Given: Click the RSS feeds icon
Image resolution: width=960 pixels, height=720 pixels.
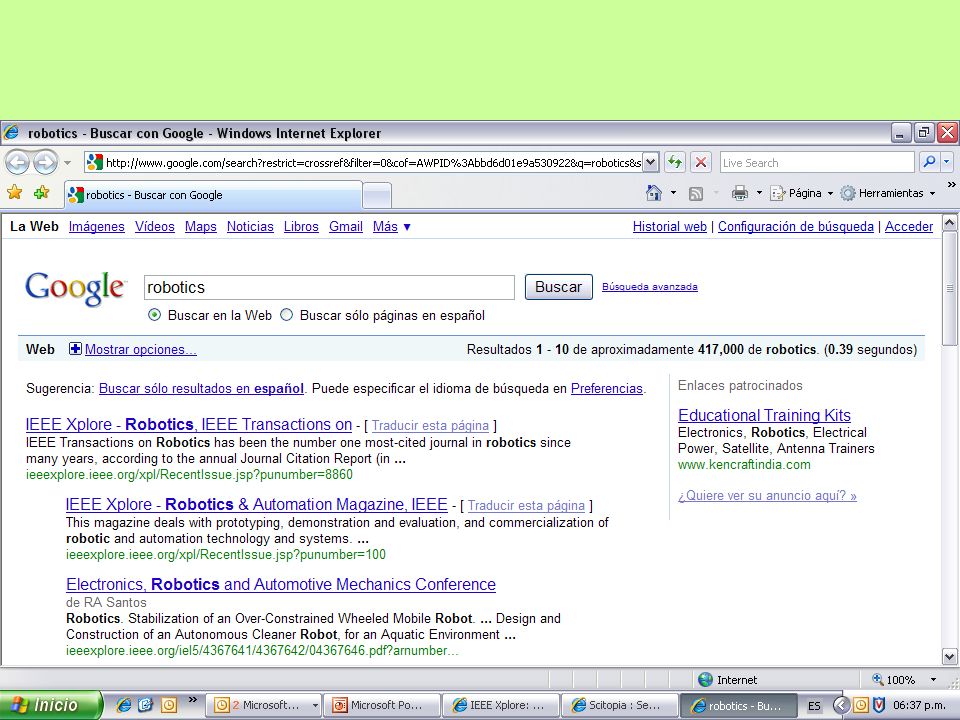Looking at the screenshot, I should pyautogui.click(x=696, y=194).
